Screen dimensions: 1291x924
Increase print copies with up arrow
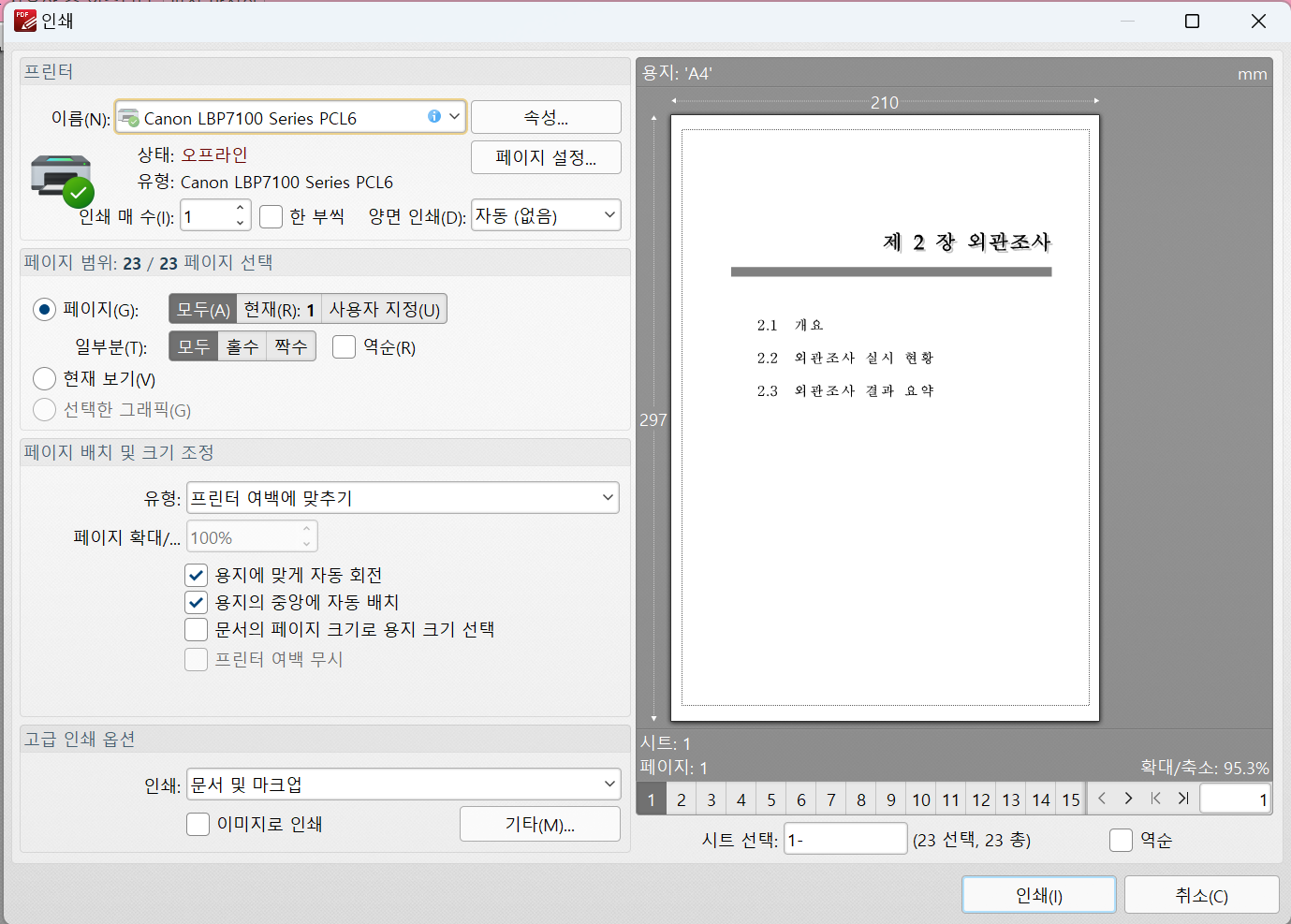[241, 208]
